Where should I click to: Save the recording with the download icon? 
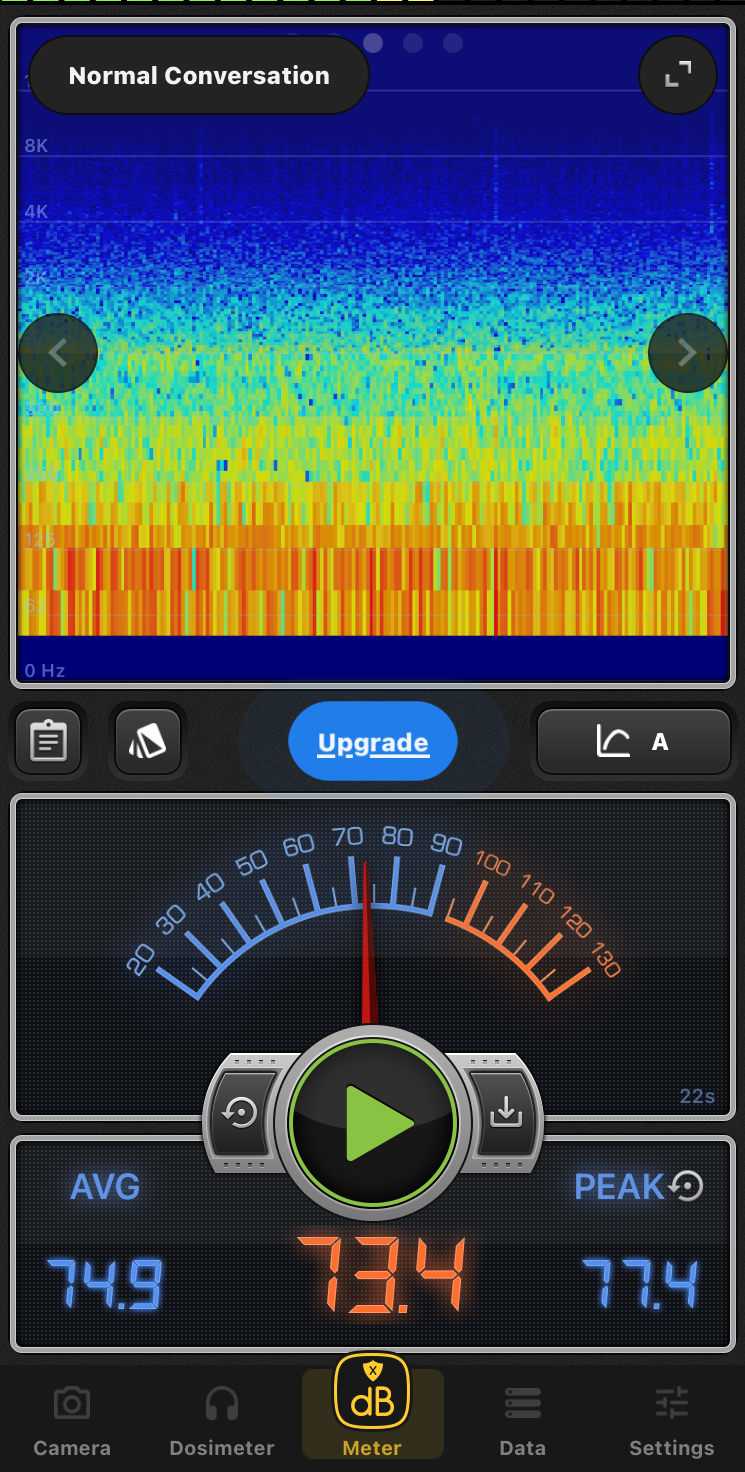point(506,1113)
